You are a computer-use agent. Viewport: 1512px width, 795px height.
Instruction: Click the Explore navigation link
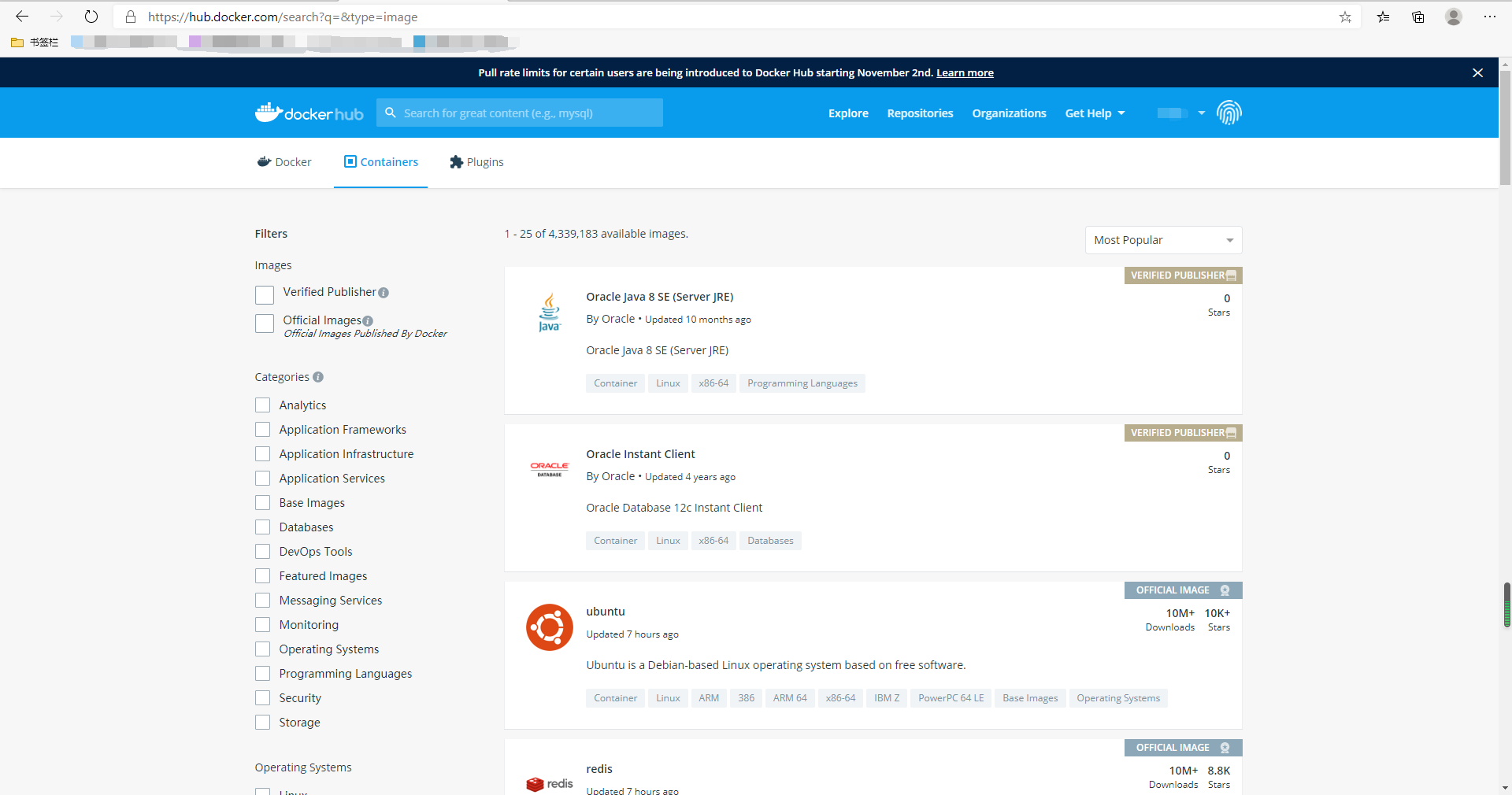coord(847,113)
